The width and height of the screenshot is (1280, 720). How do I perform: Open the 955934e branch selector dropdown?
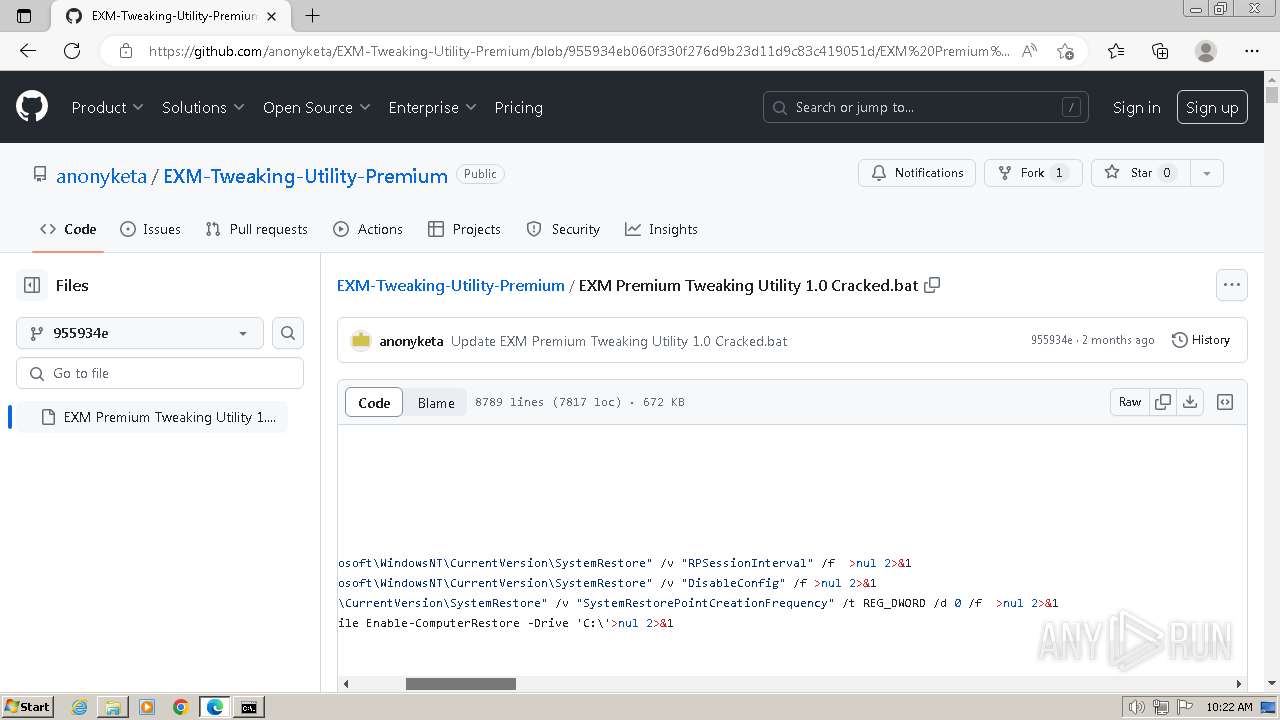[140, 333]
